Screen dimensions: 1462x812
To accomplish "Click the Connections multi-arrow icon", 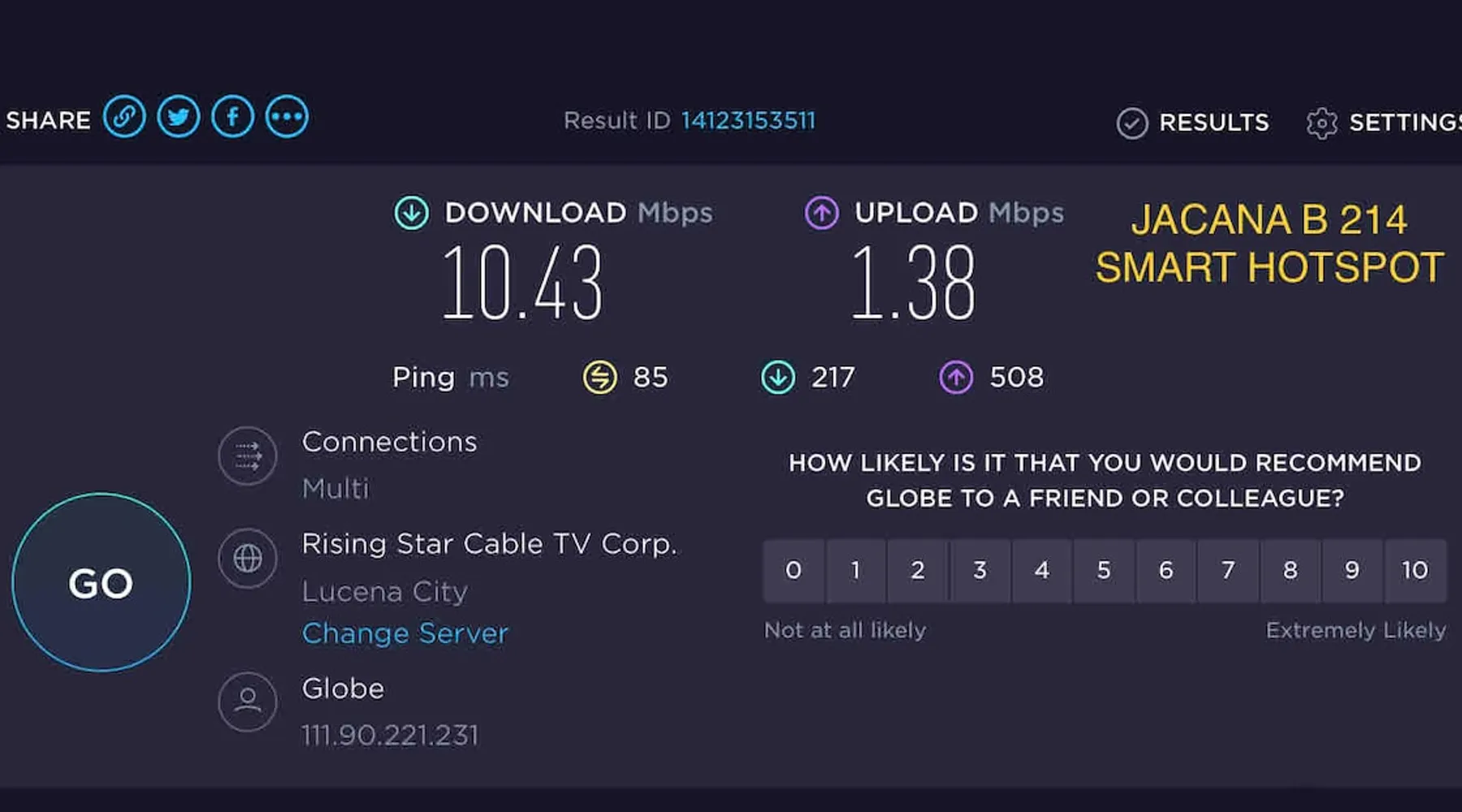I will tap(248, 456).
